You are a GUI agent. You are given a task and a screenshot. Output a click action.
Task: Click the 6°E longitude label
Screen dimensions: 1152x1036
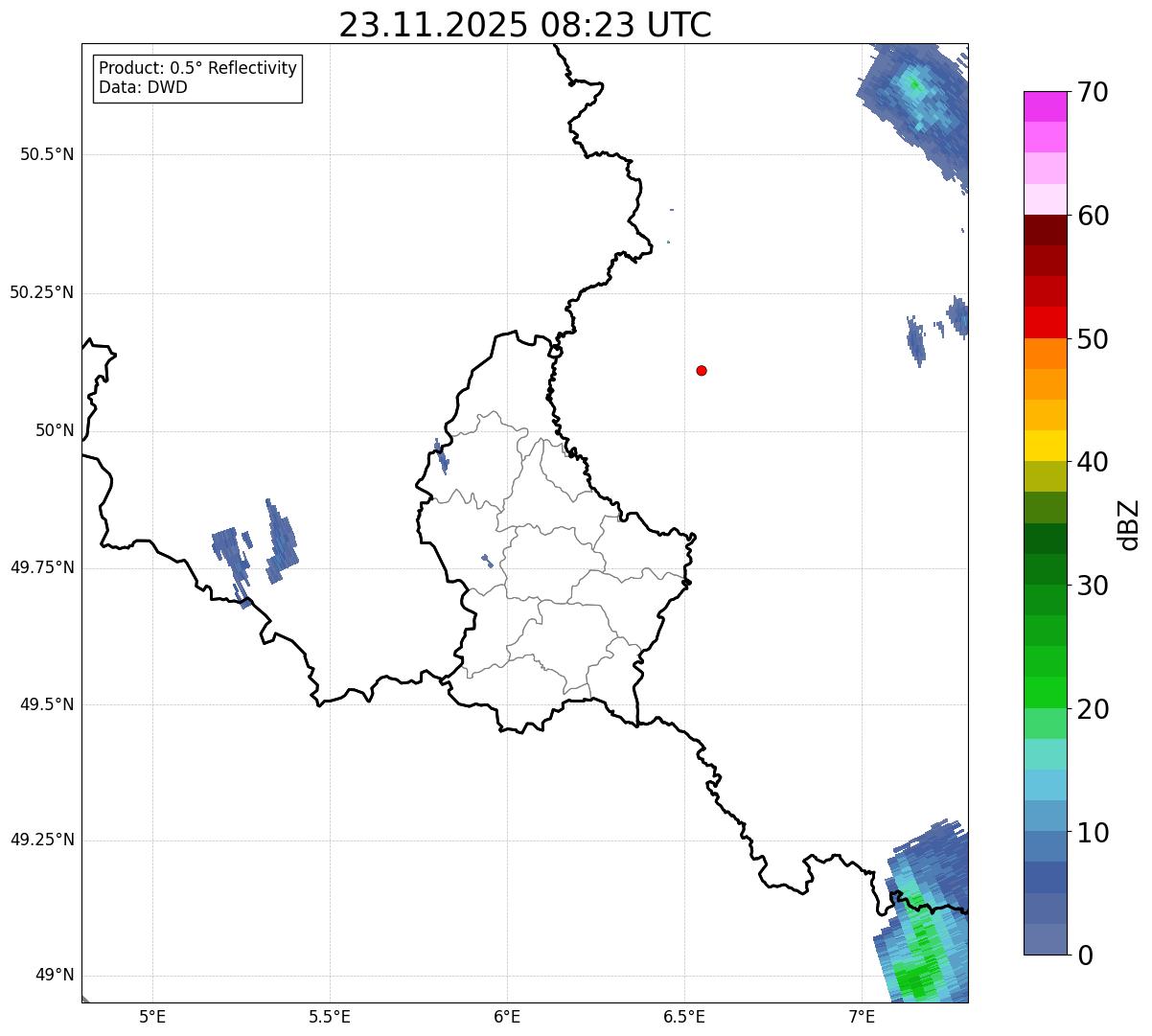[507, 1016]
